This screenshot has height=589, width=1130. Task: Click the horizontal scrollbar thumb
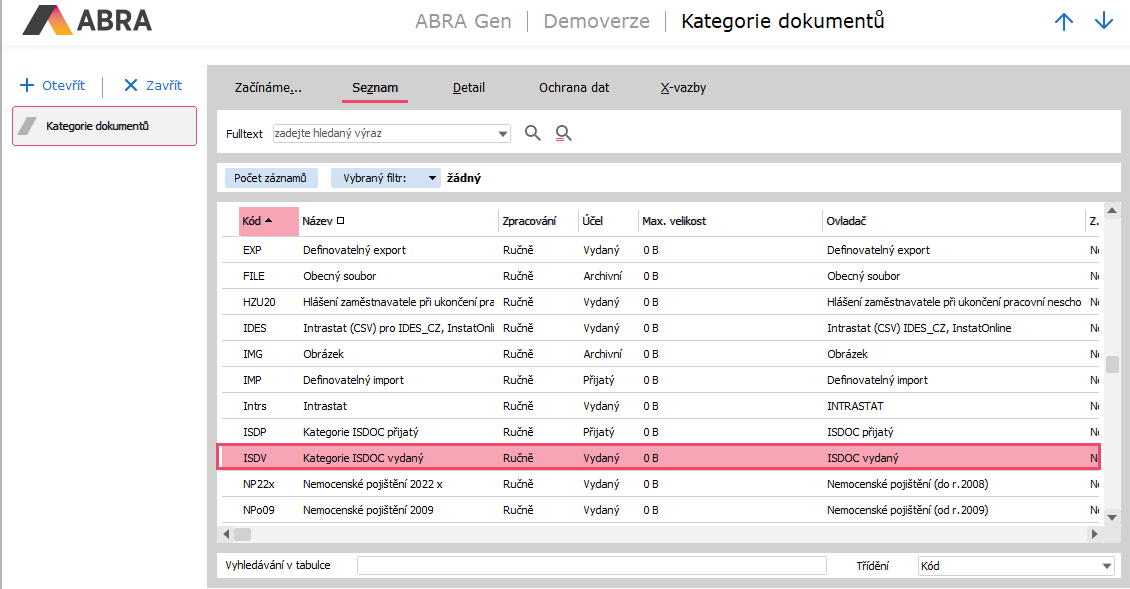(243, 534)
